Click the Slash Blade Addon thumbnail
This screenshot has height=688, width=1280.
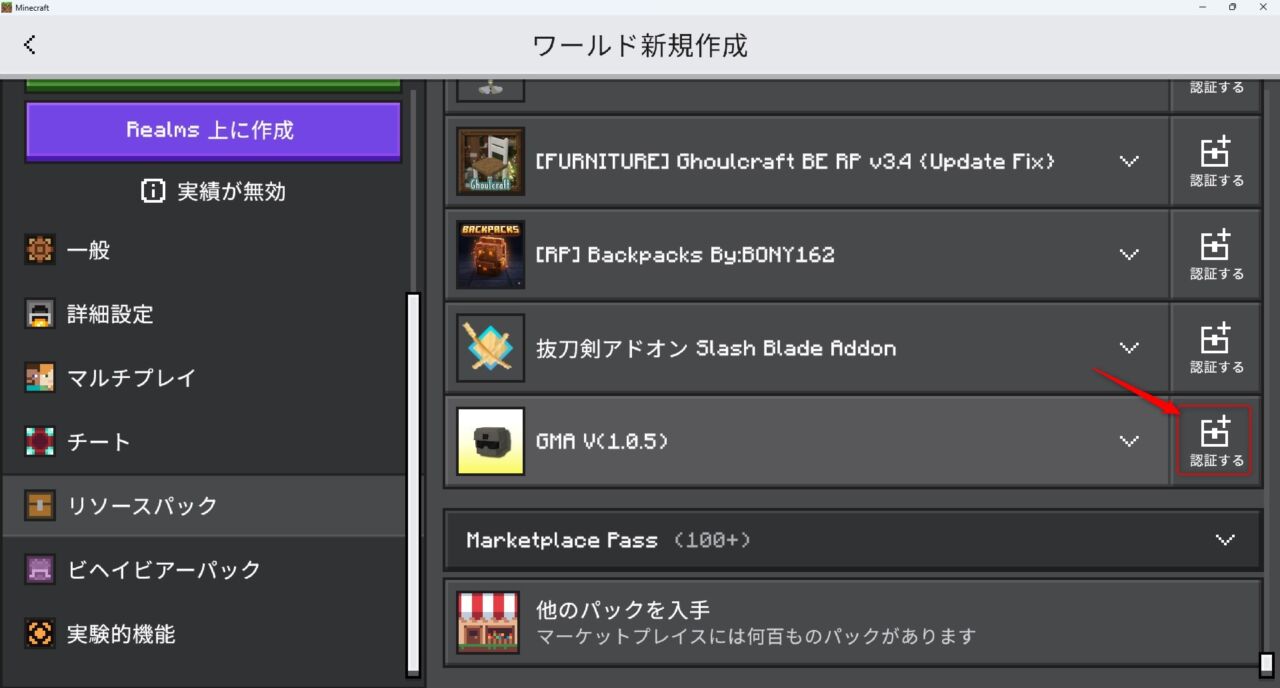(x=490, y=348)
